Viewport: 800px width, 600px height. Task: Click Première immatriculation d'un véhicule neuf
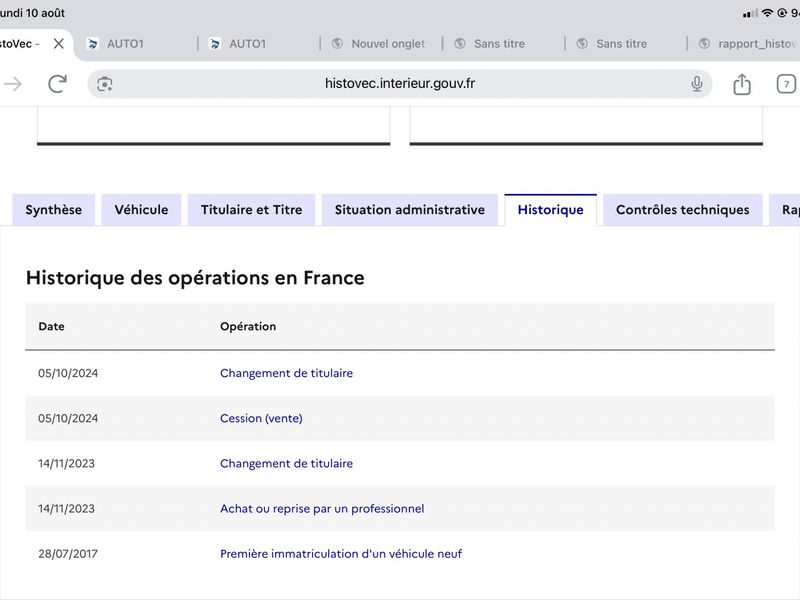point(341,554)
